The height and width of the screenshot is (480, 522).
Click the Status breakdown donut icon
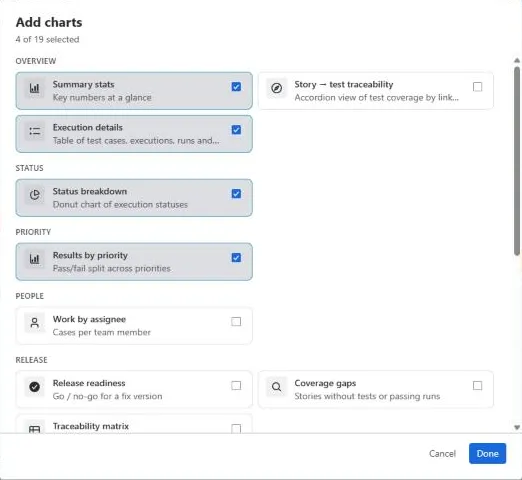[34, 195]
